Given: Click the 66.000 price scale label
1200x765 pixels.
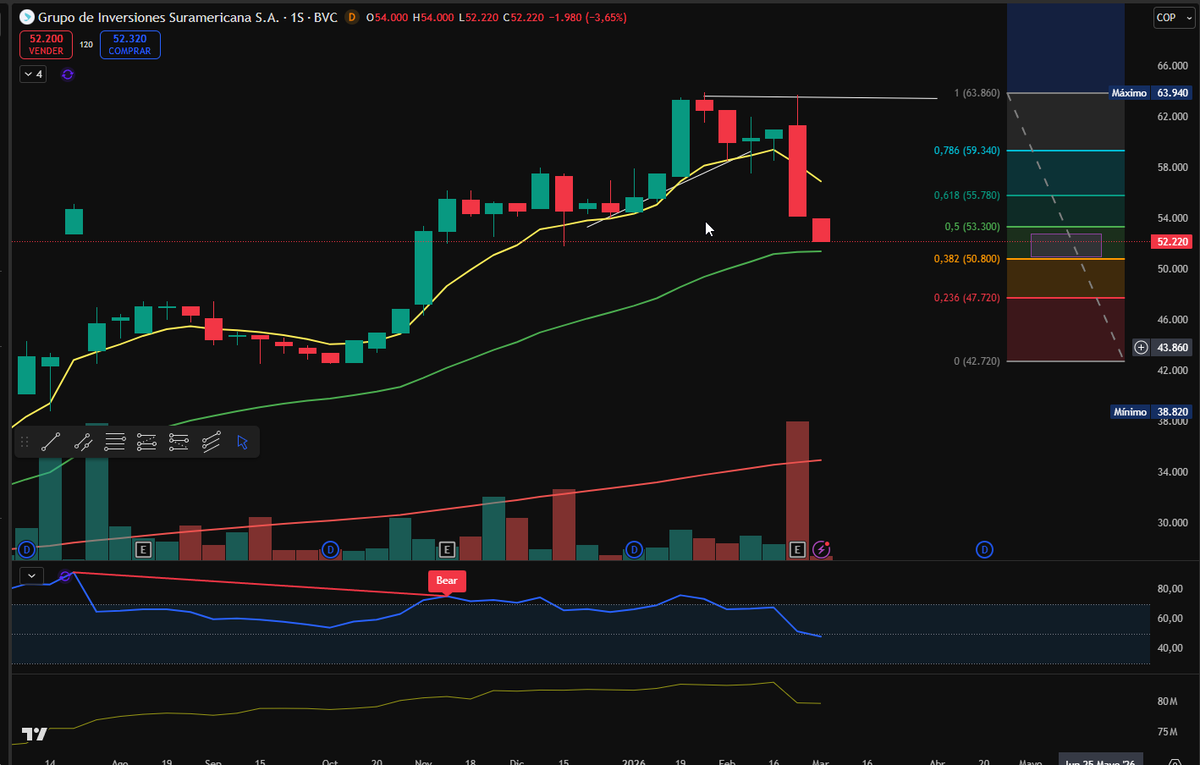Looking at the screenshot, I should (x=1171, y=66).
